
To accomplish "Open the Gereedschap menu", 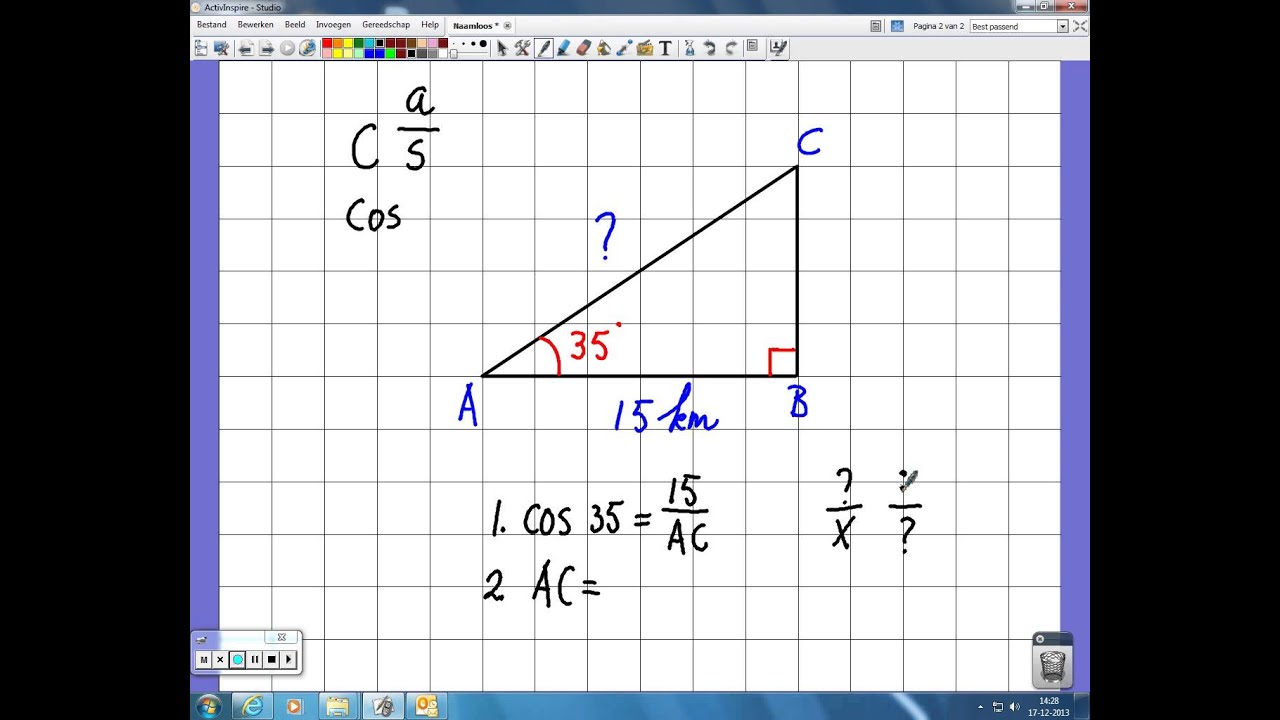I will [386, 25].
